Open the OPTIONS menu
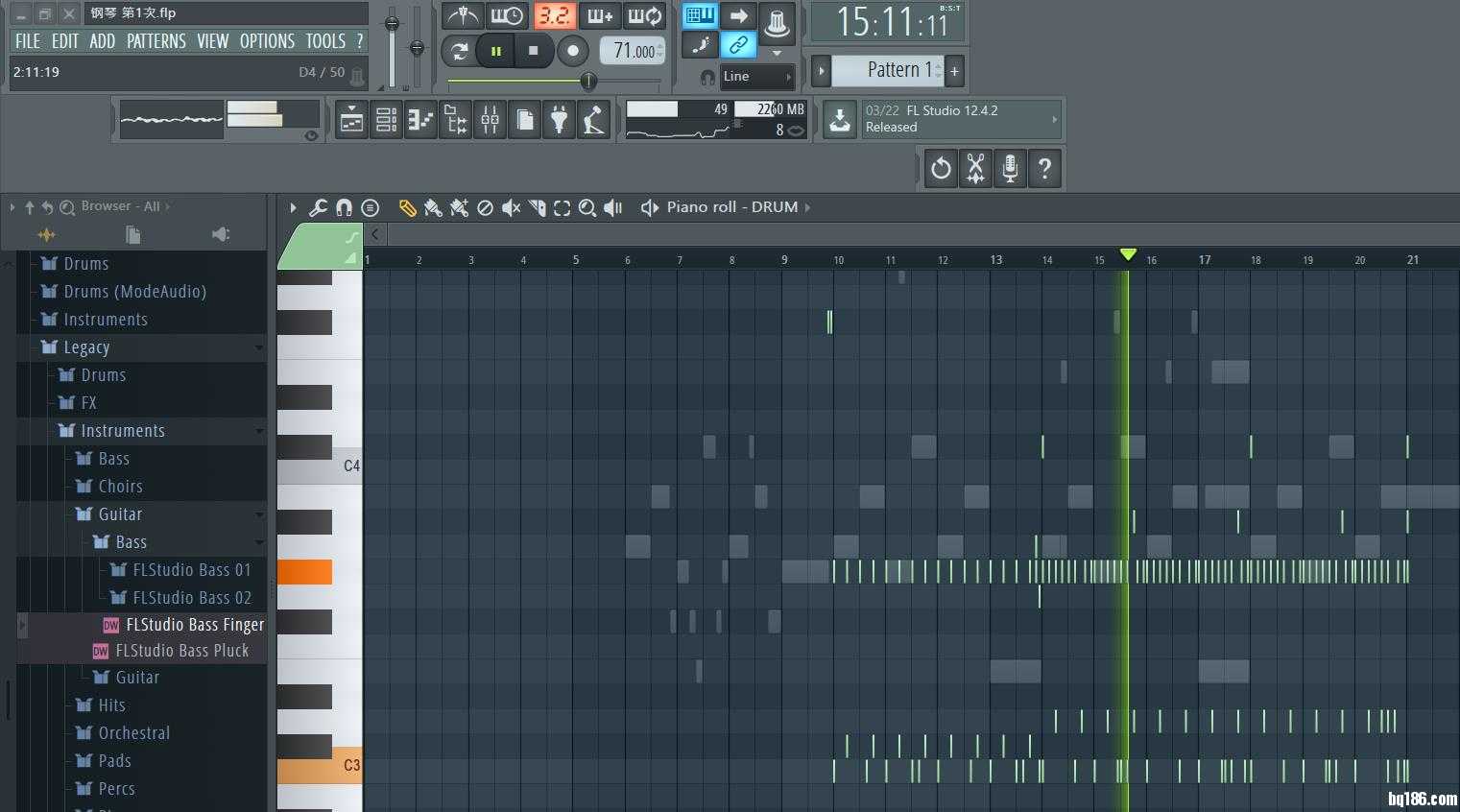Image resolution: width=1460 pixels, height=812 pixels. 267,41
